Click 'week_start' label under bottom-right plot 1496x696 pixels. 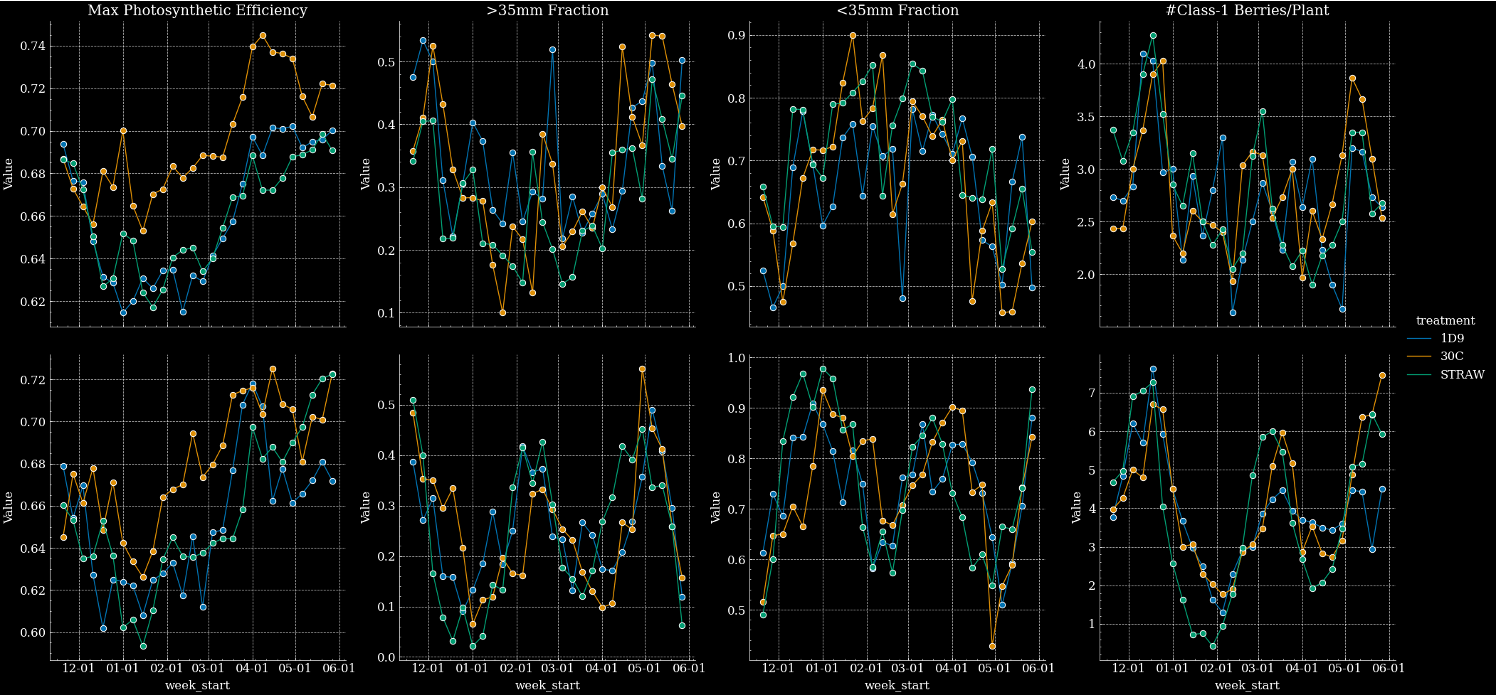(1246, 686)
